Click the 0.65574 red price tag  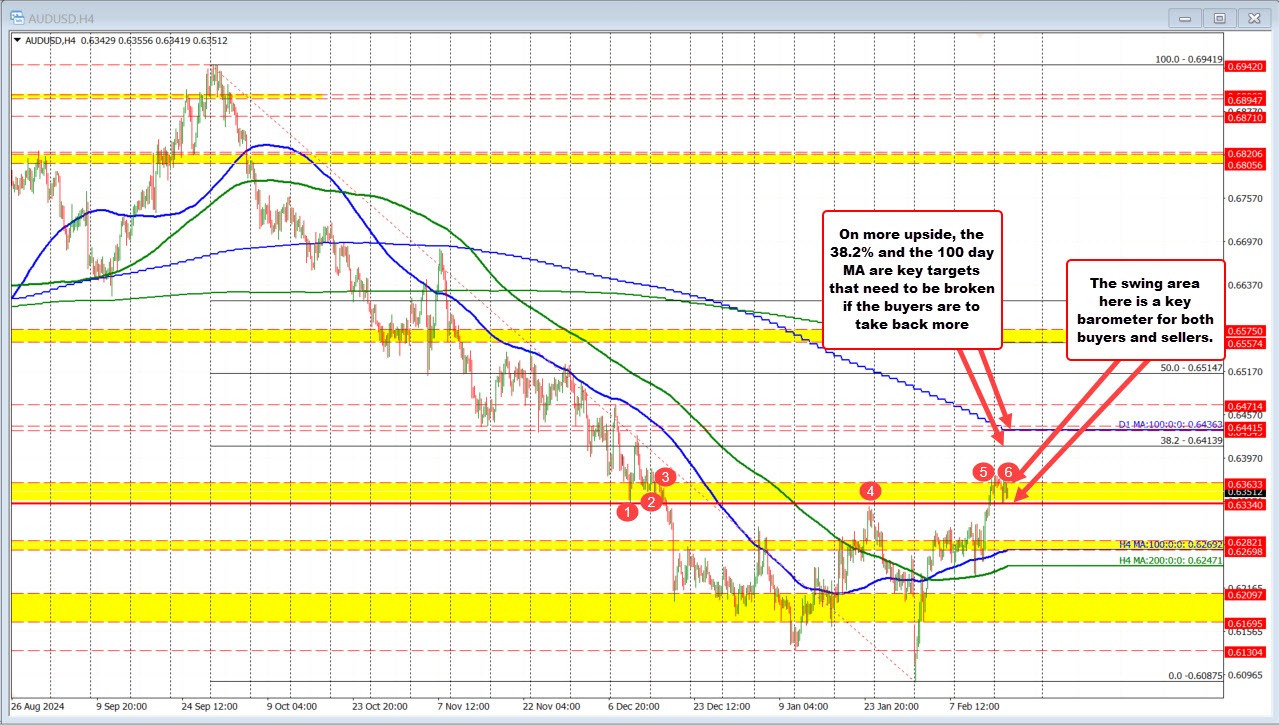[1246, 342]
